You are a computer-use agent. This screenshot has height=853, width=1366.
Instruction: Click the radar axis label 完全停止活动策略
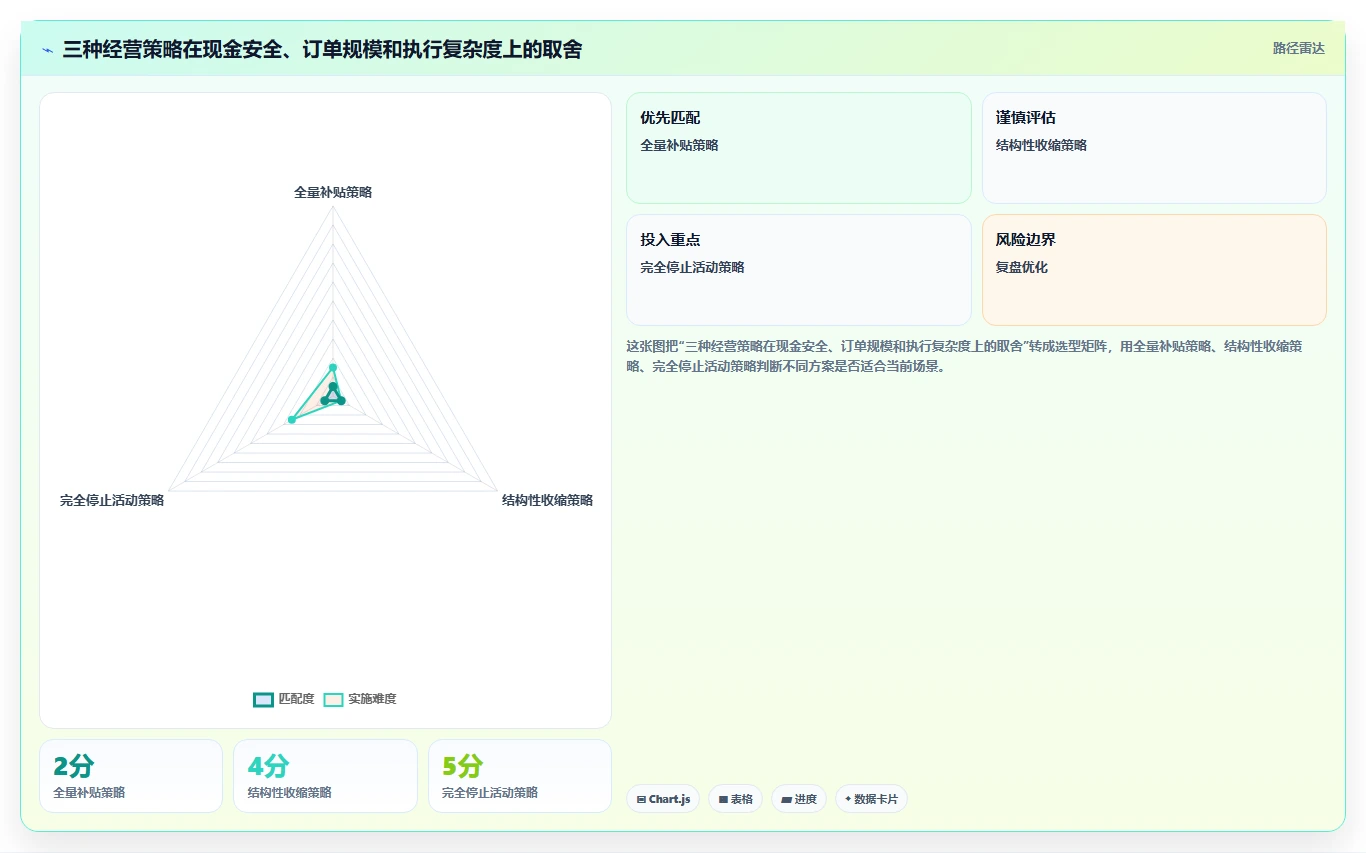tap(112, 500)
